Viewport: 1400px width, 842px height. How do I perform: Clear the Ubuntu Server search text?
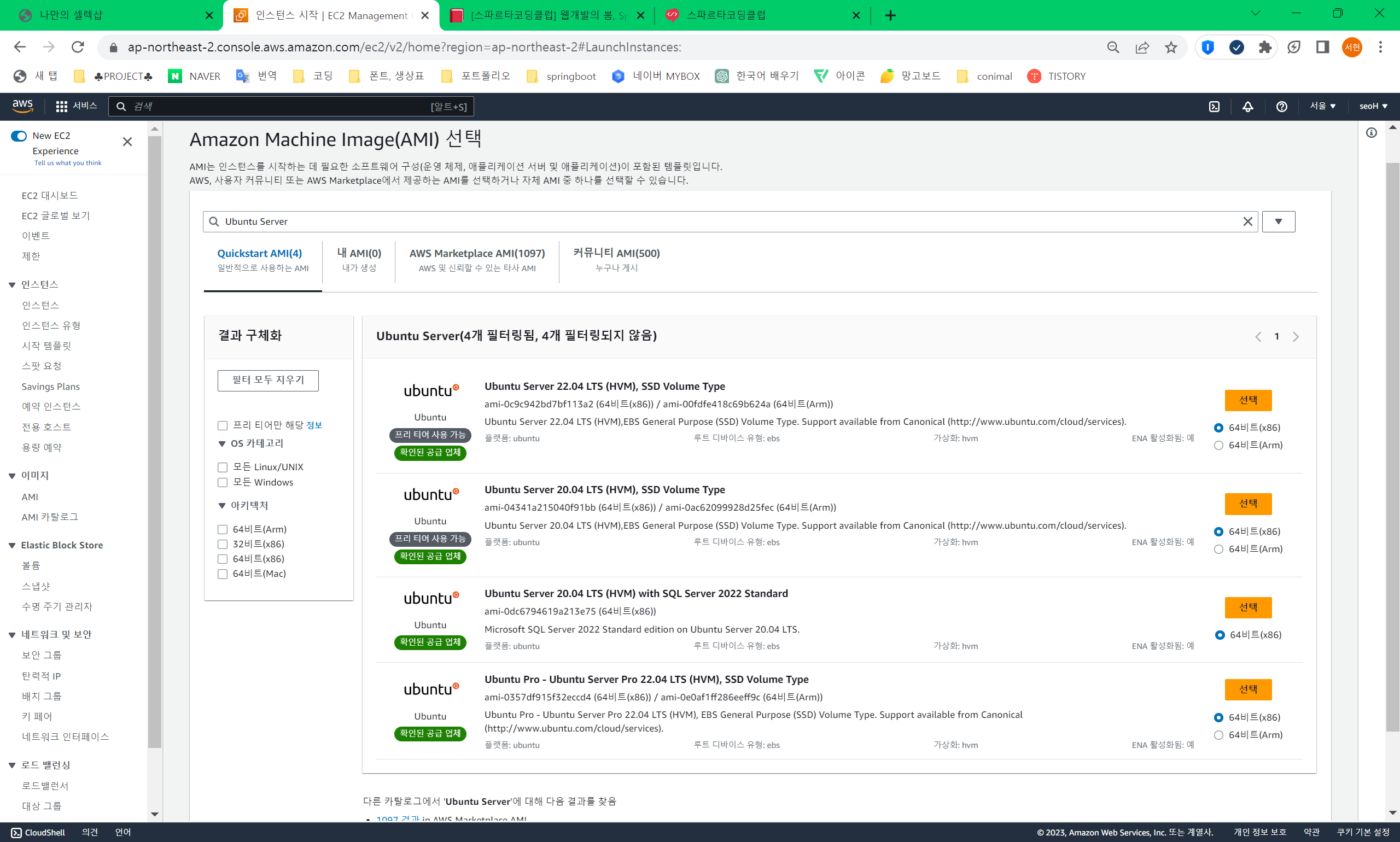pyautogui.click(x=1247, y=221)
